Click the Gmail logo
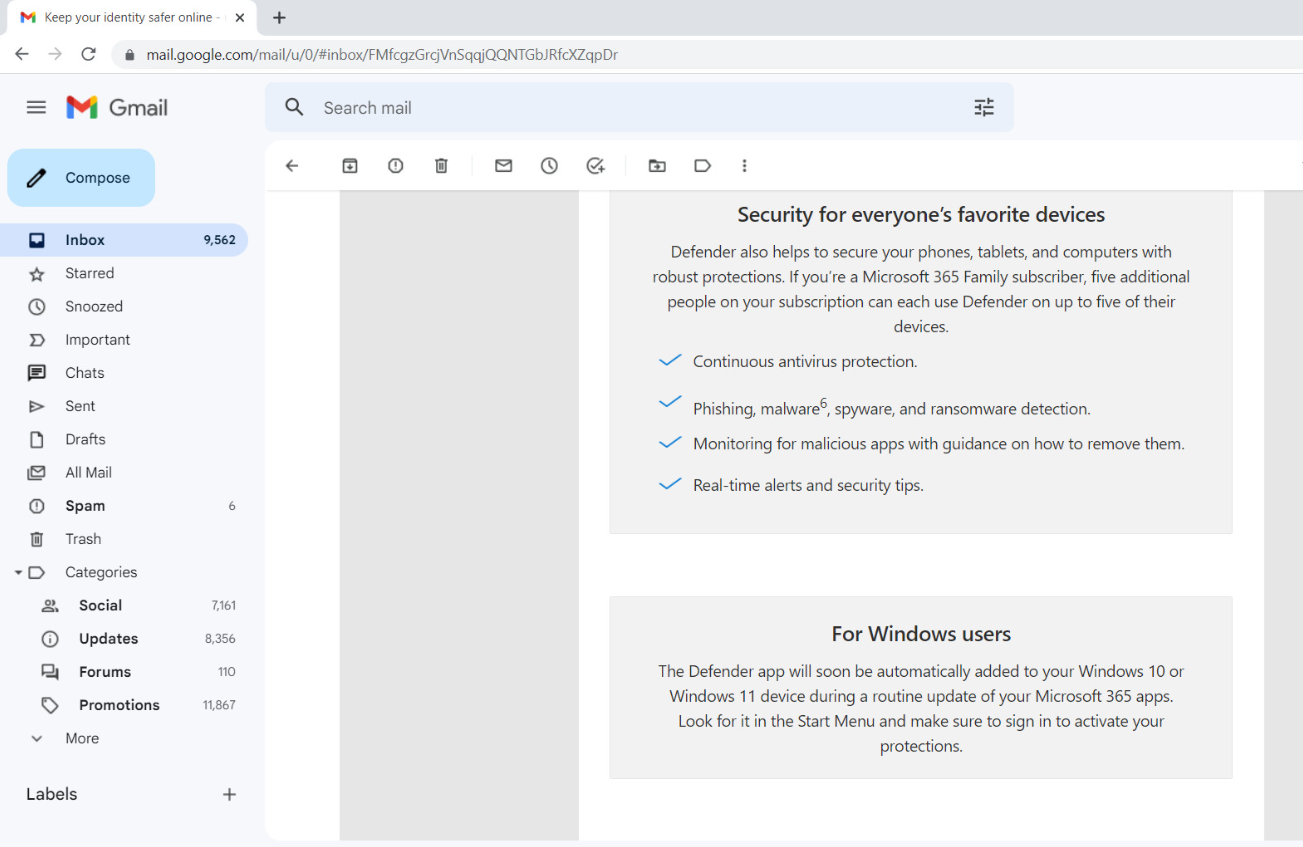The width and height of the screenshot is (1303, 847). (x=117, y=107)
